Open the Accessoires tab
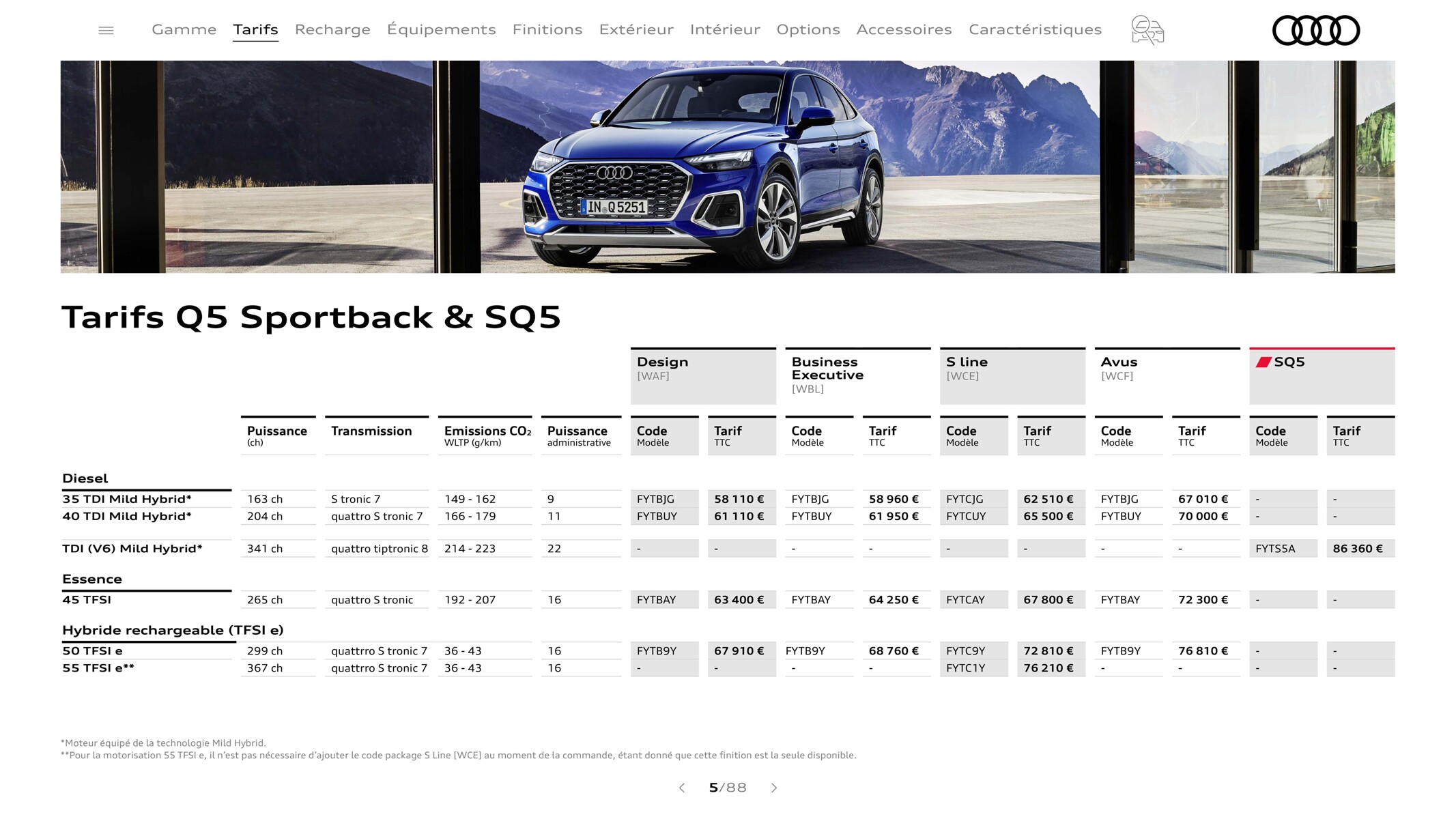The image size is (1456, 819). (x=904, y=29)
